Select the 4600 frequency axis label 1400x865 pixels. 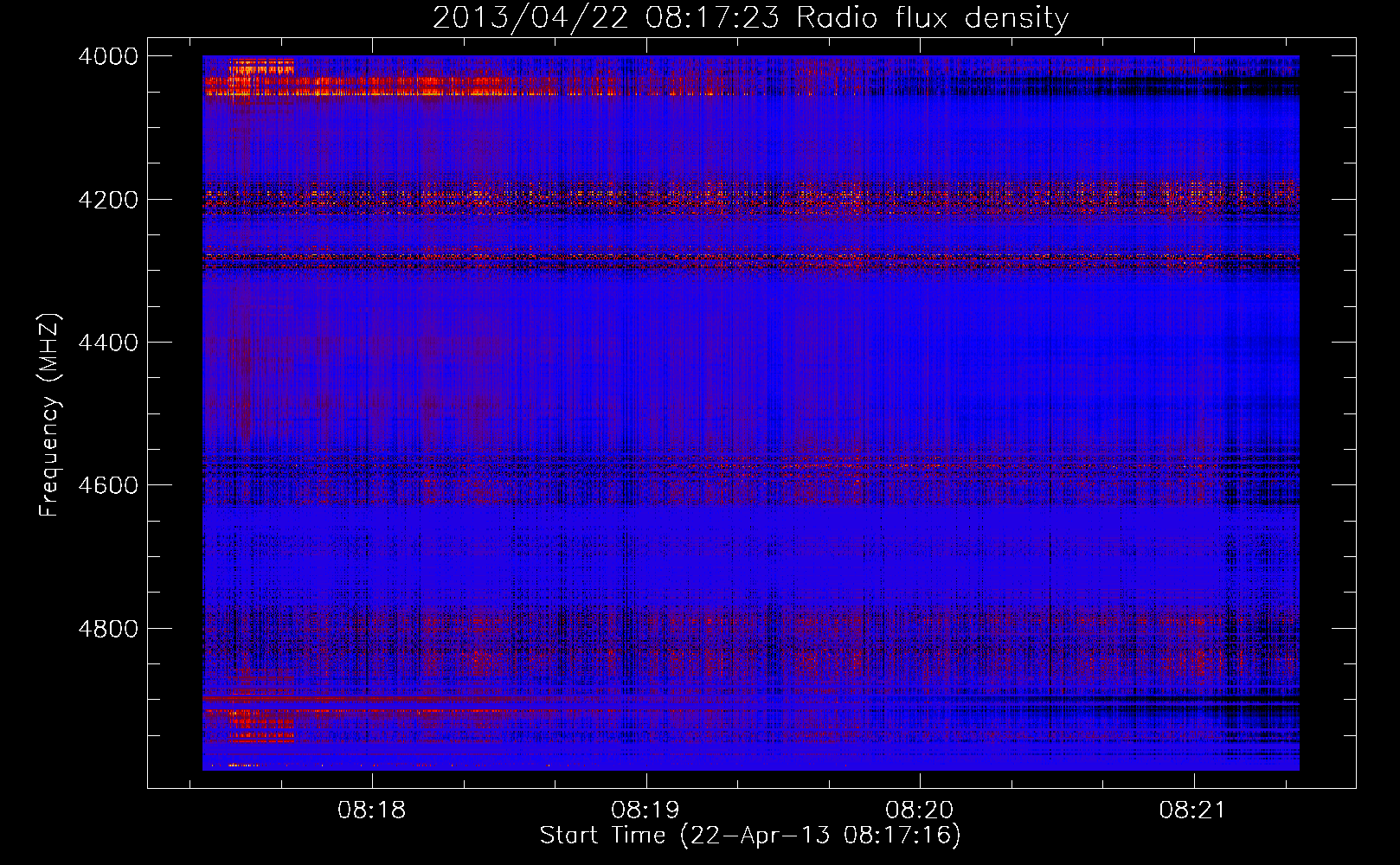point(108,485)
